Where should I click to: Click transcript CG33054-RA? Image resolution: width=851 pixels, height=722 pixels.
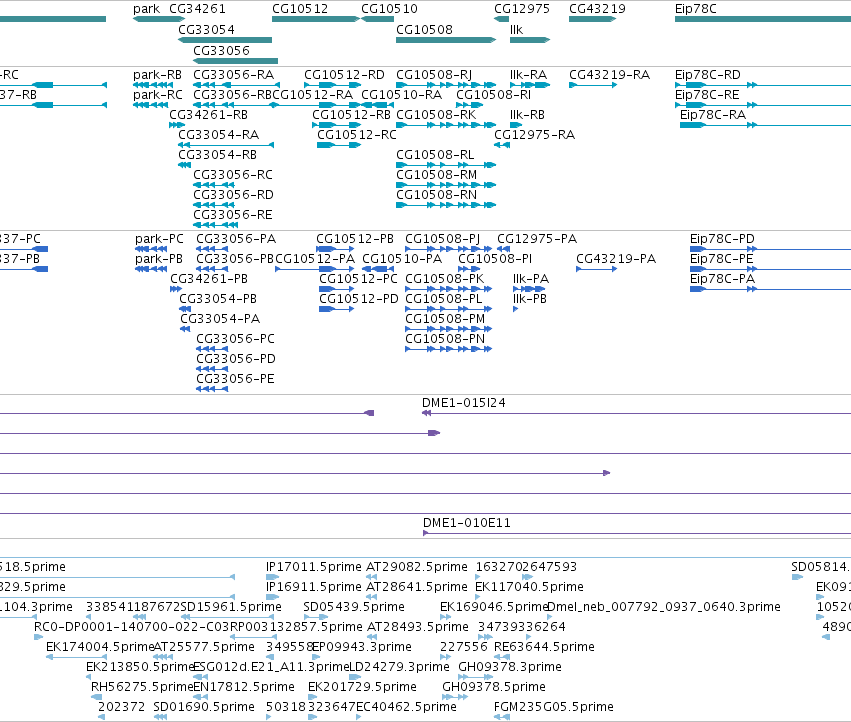click(218, 135)
